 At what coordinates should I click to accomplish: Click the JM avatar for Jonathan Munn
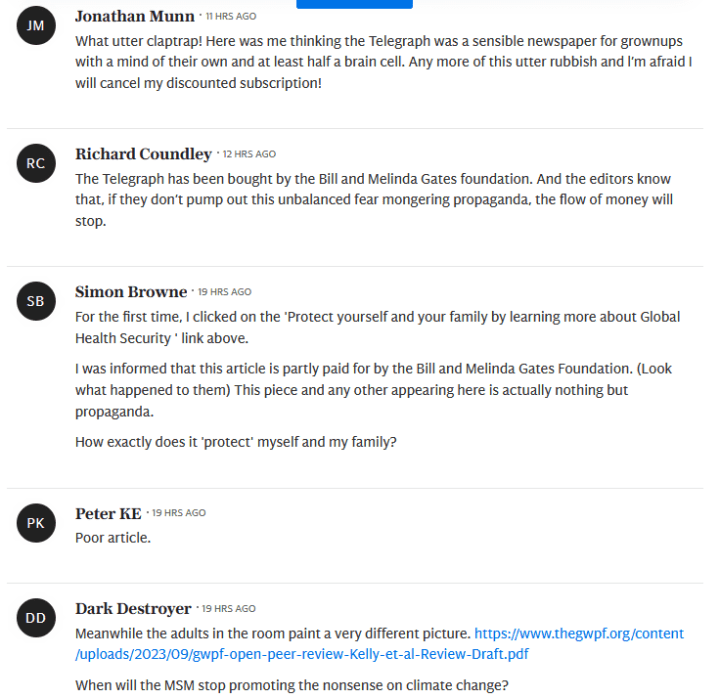pyautogui.click(x=36, y=25)
